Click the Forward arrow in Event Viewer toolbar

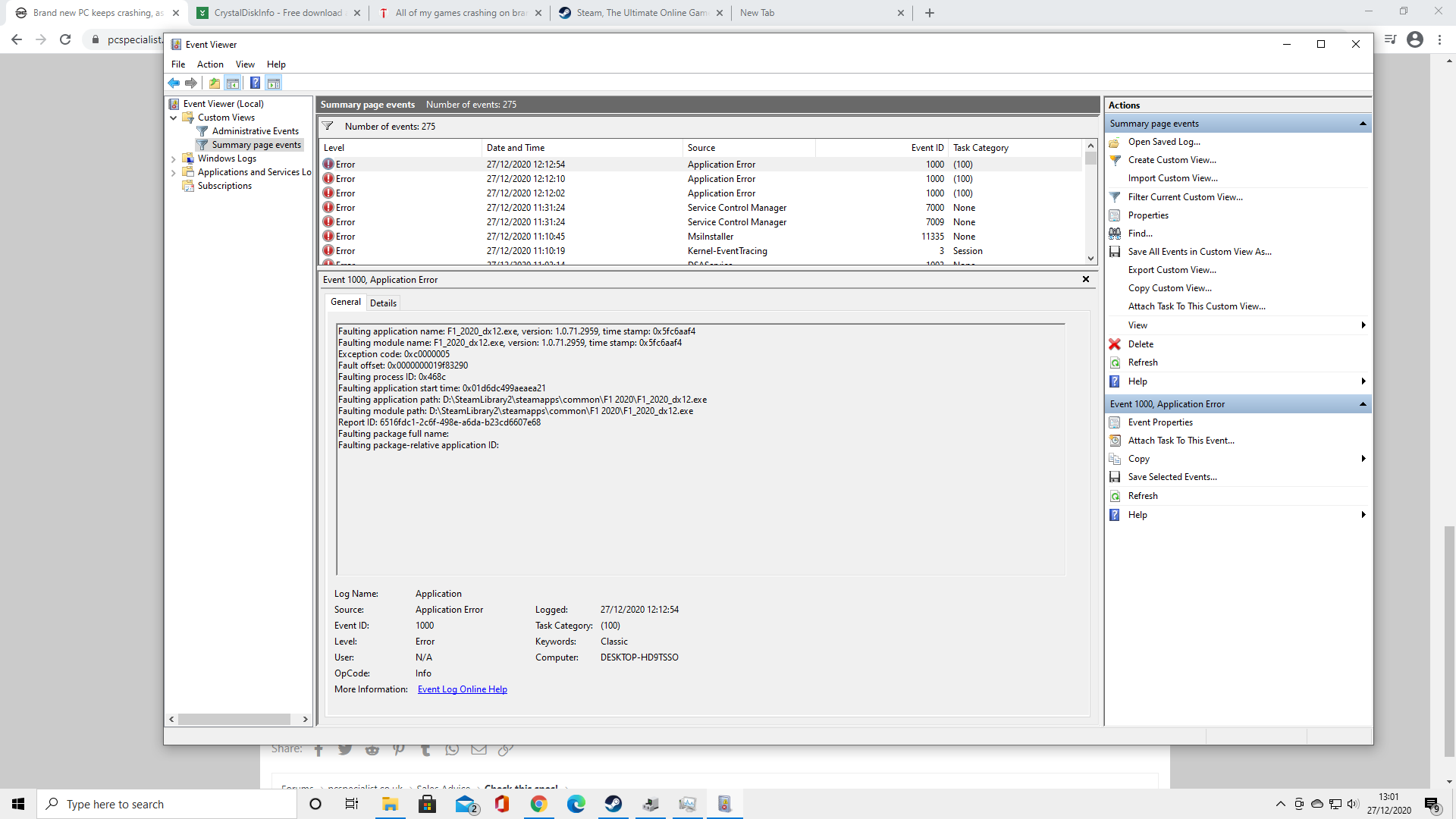[x=191, y=83]
